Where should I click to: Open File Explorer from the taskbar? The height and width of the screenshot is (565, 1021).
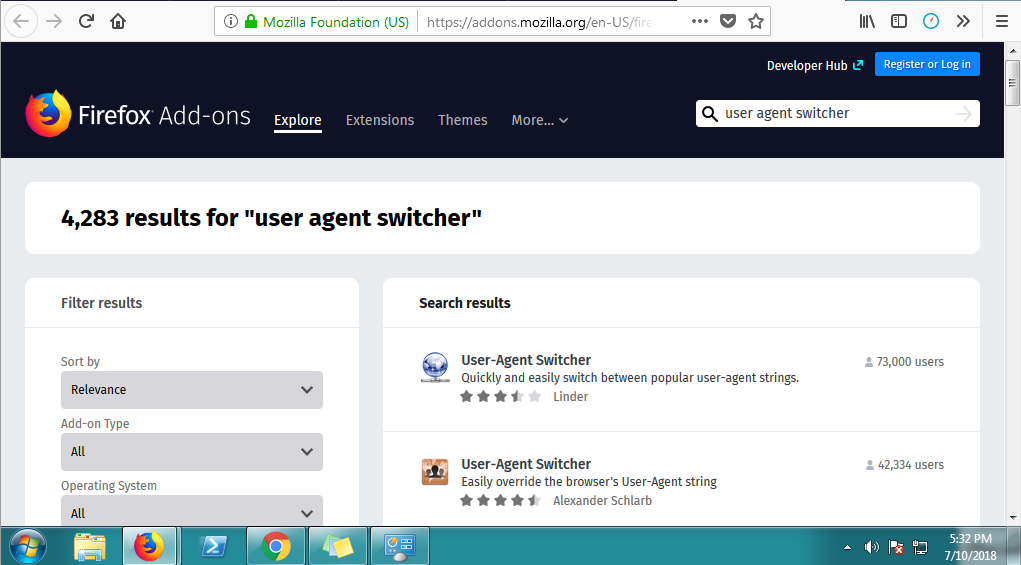pos(90,545)
